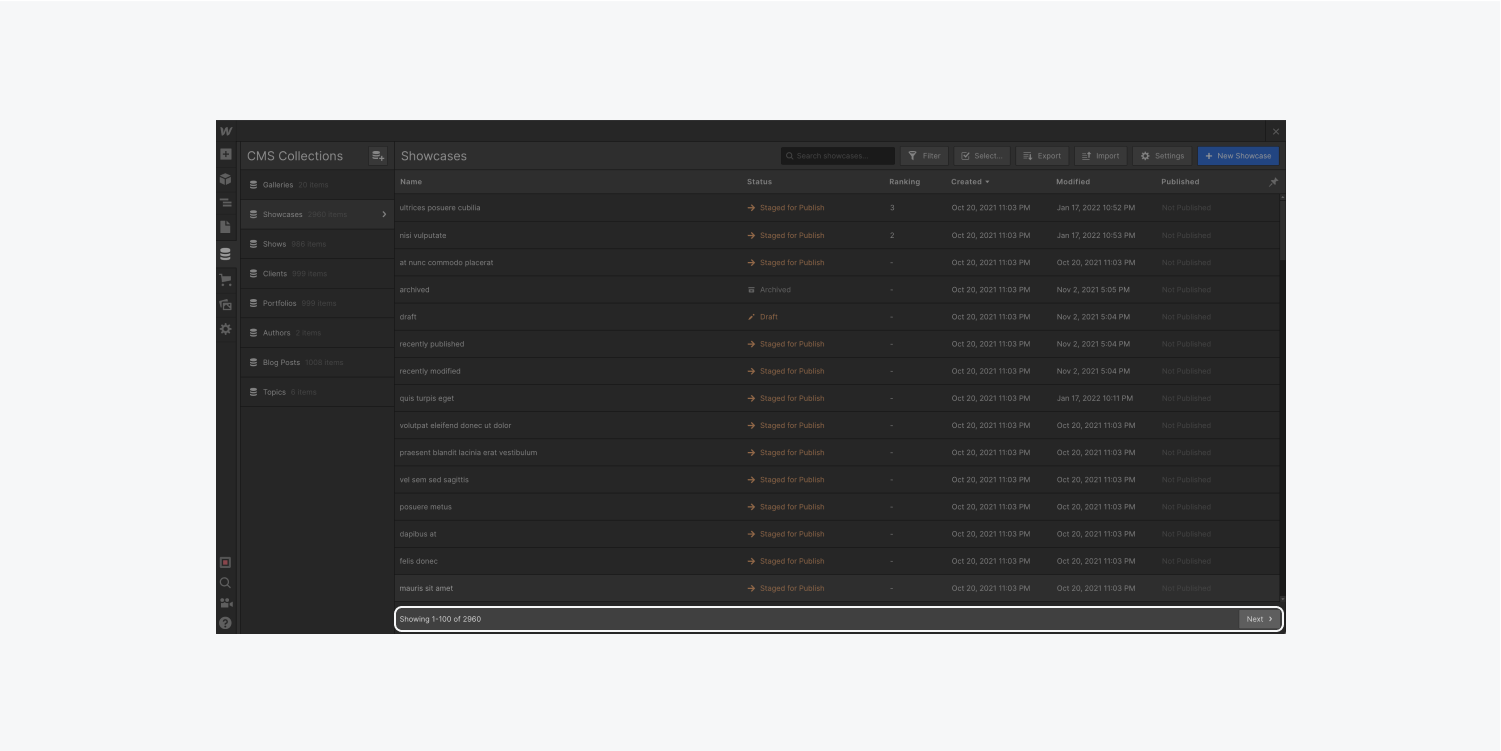Screen dimensions: 1501x751
Task: Create a New Showcase item
Action: coord(1238,156)
